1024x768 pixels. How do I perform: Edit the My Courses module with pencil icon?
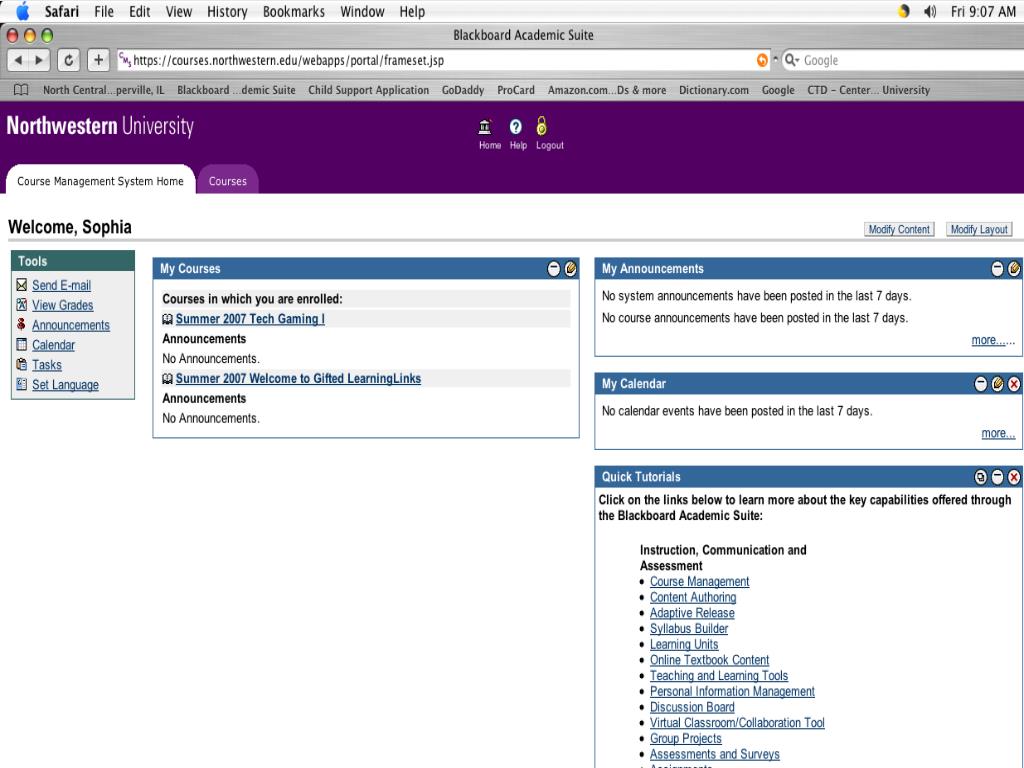click(x=571, y=268)
